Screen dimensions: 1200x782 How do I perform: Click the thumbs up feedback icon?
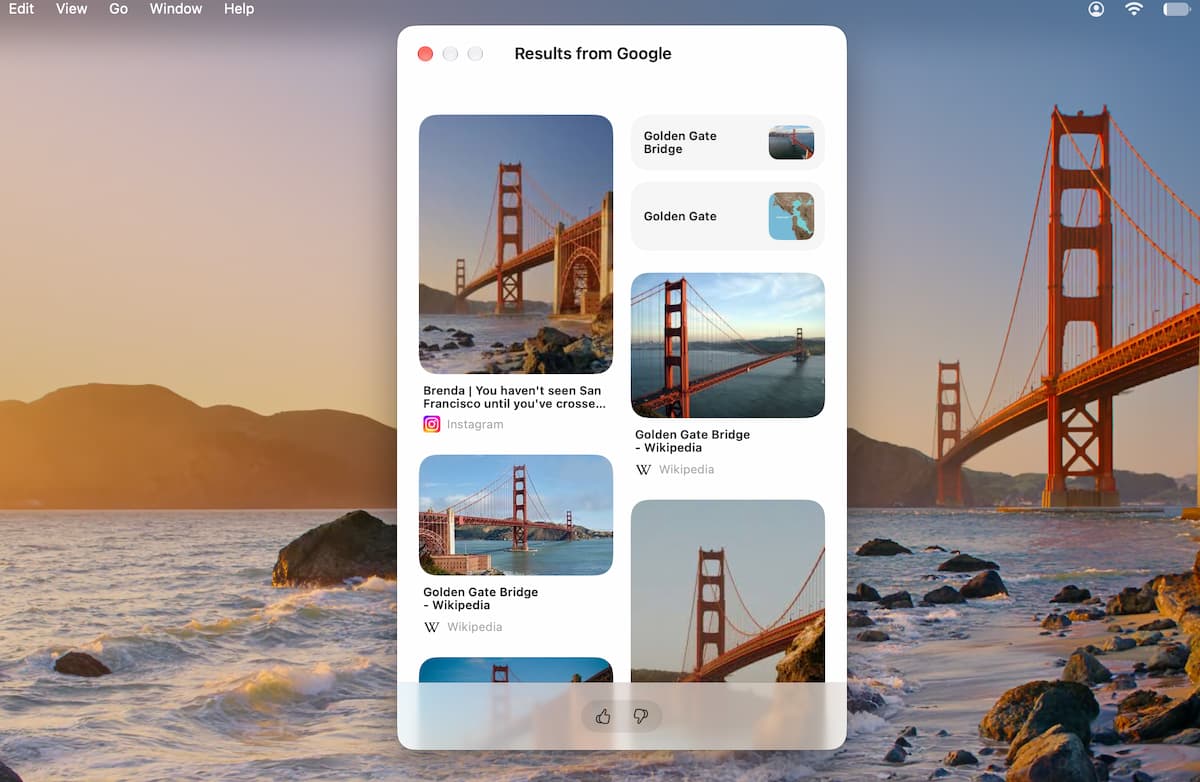pyautogui.click(x=603, y=716)
